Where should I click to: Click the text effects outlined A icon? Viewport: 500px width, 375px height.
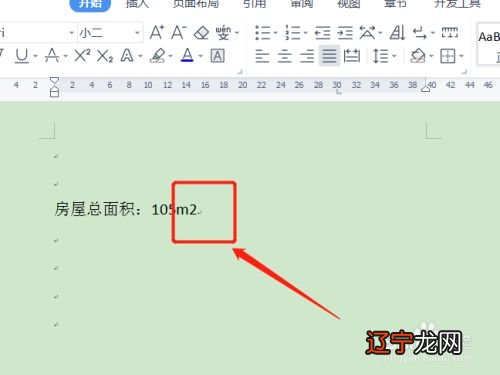127,56
